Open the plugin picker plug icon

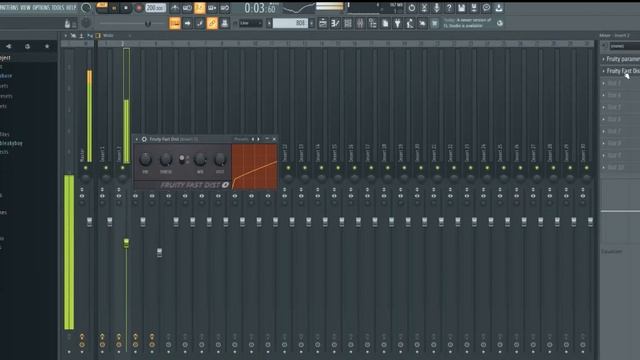tap(397, 23)
